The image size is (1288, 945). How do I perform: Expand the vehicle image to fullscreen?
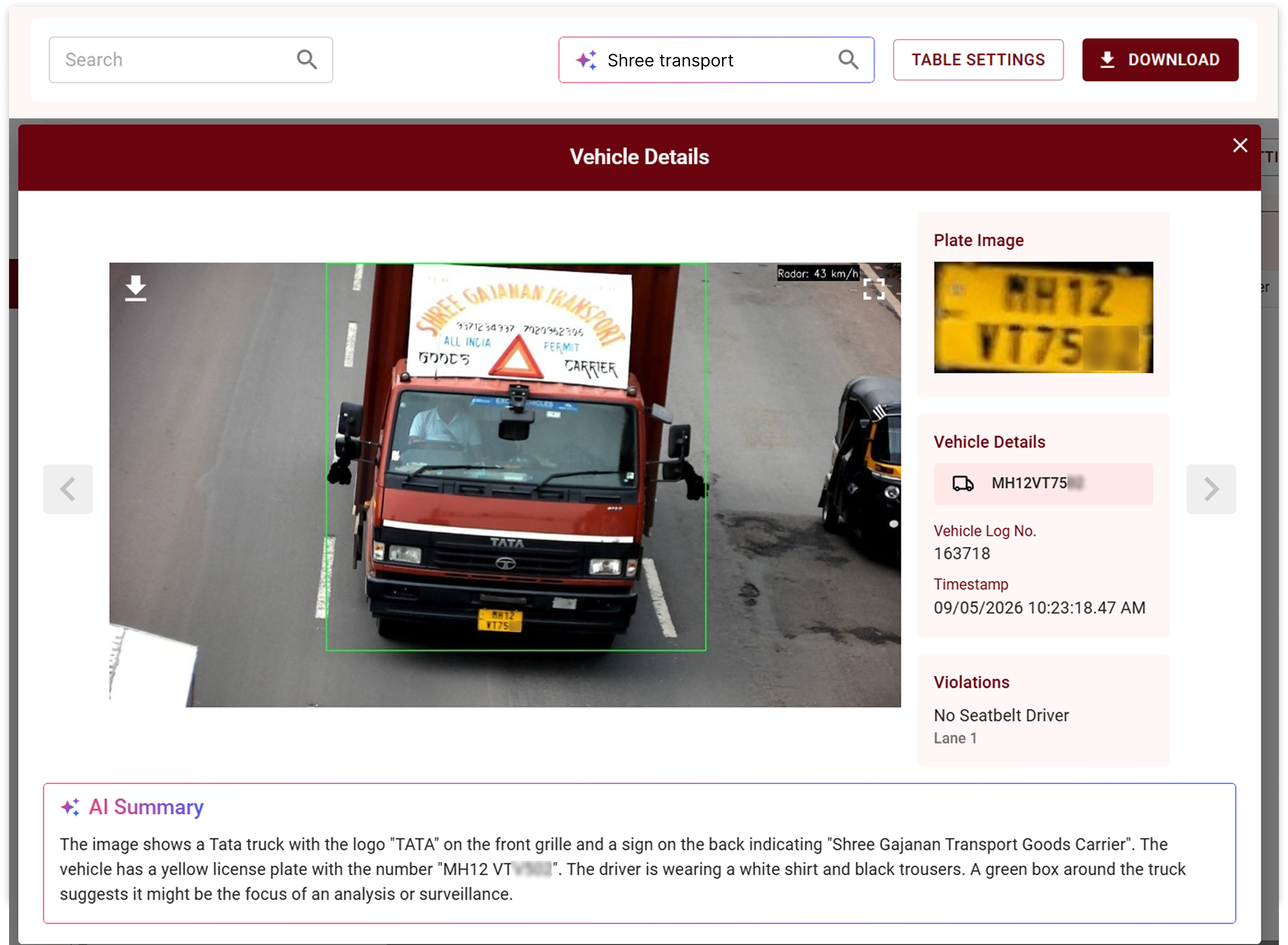click(x=873, y=289)
